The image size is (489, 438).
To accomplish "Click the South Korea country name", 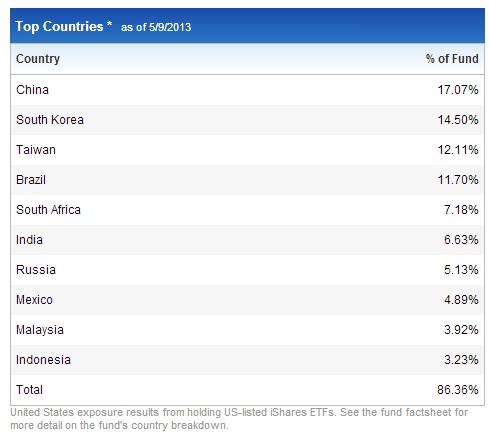I will click(x=50, y=120).
